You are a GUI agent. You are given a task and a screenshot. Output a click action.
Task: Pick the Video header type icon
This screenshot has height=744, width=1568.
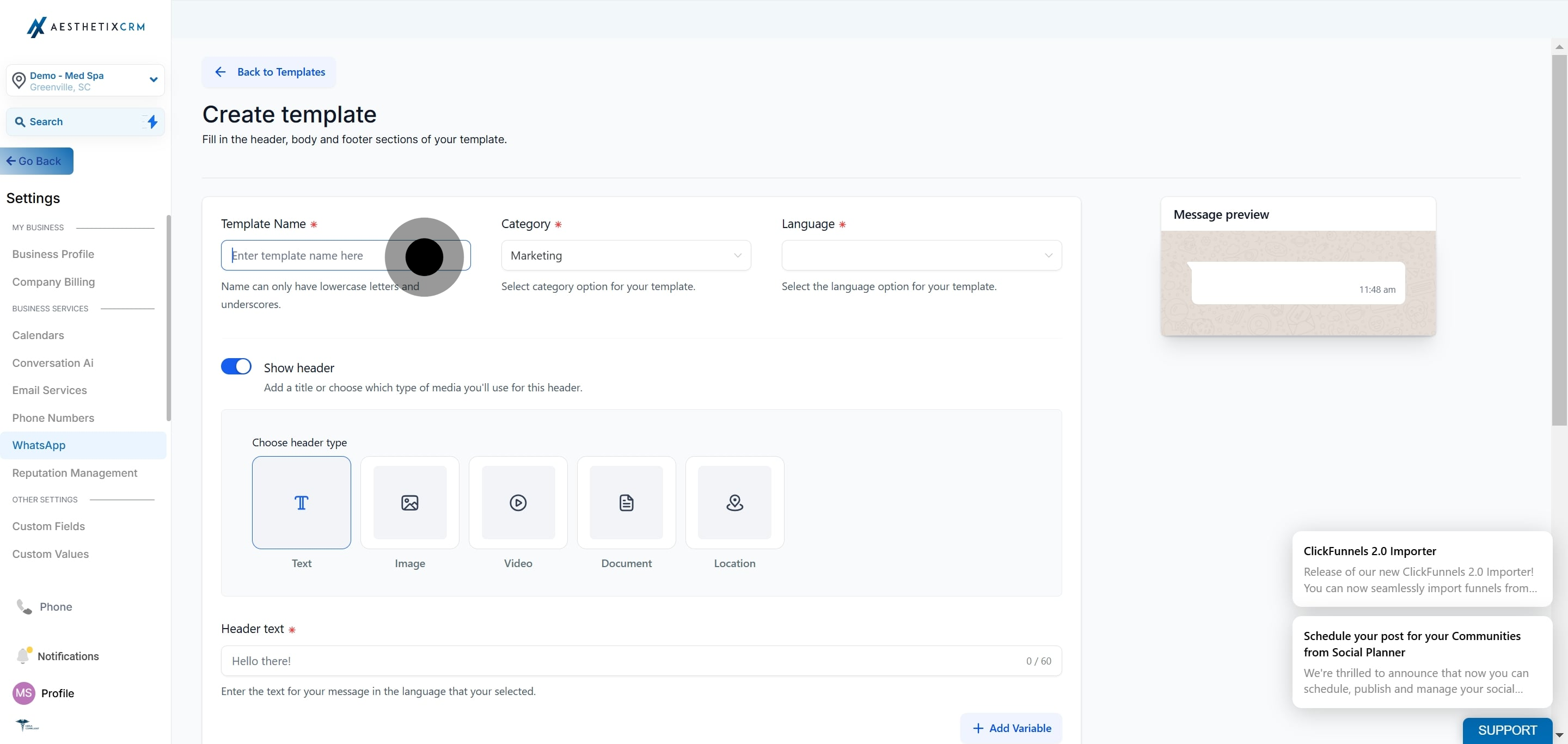pyautogui.click(x=518, y=502)
